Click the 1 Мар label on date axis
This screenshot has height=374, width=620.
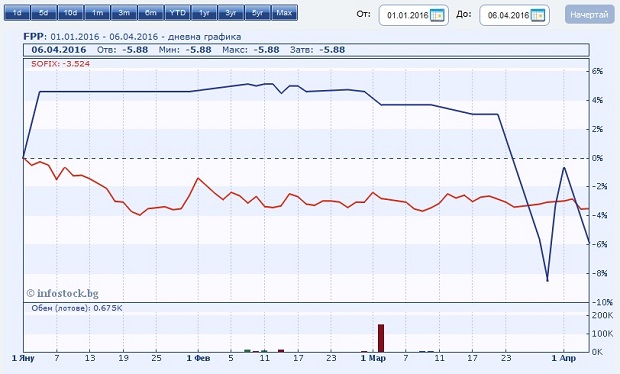click(x=373, y=358)
